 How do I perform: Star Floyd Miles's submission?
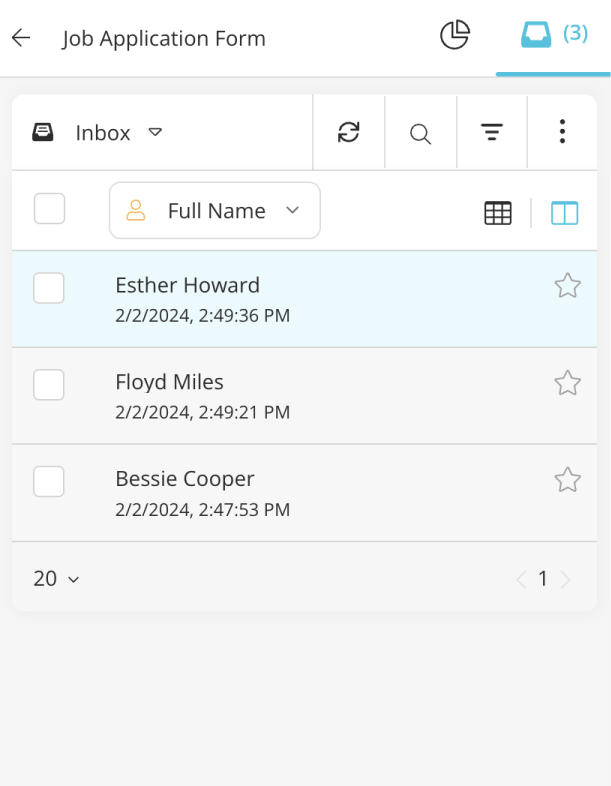coord(567,383)
